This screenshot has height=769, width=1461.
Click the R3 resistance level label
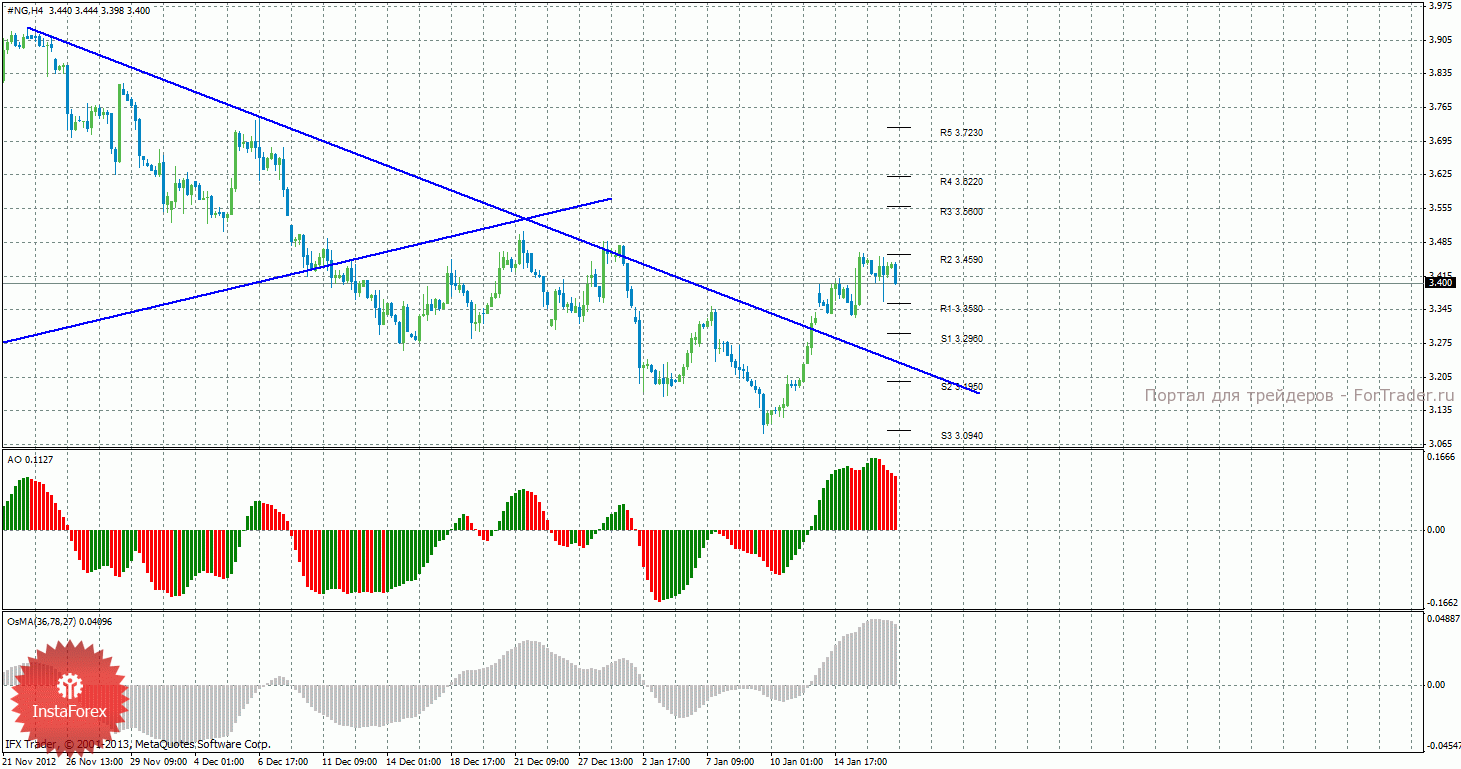pyautogui.click(x=961, y=212)
